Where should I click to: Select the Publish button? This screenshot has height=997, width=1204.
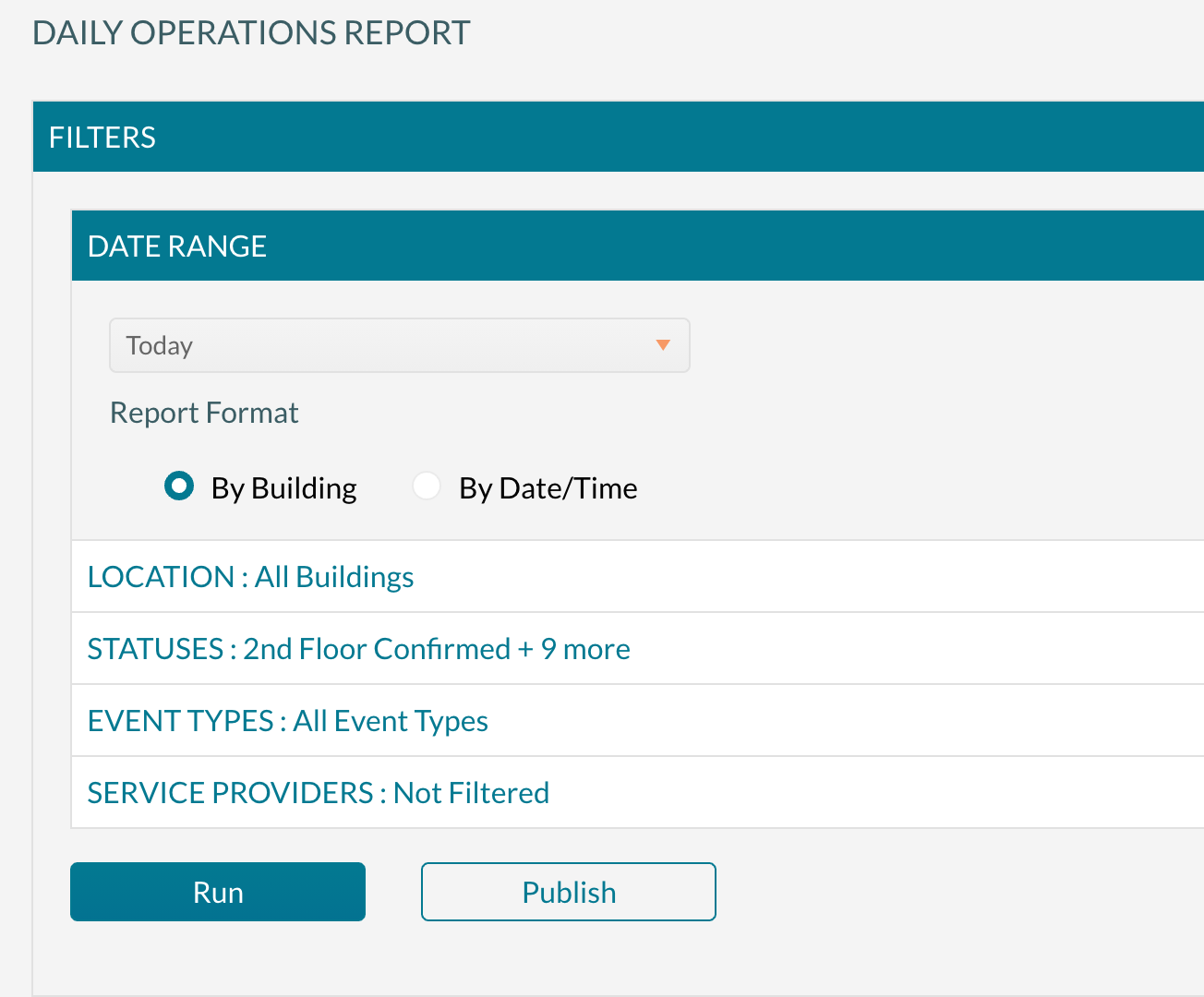[x=568, y=892]
